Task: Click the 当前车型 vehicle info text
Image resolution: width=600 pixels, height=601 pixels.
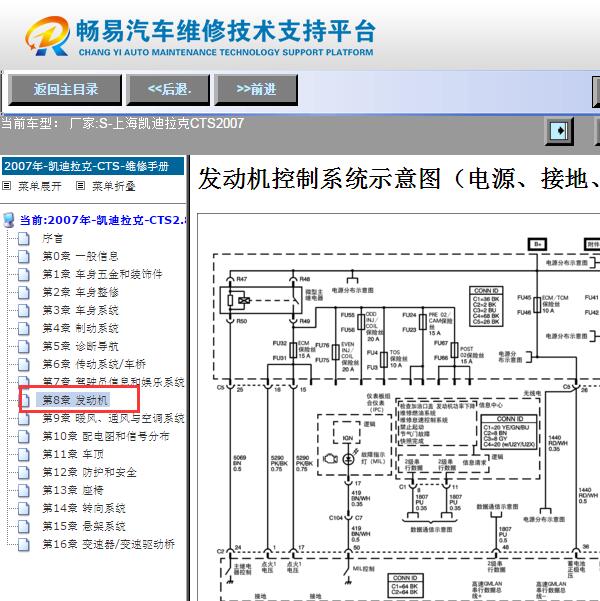Action: pos(123,123)
